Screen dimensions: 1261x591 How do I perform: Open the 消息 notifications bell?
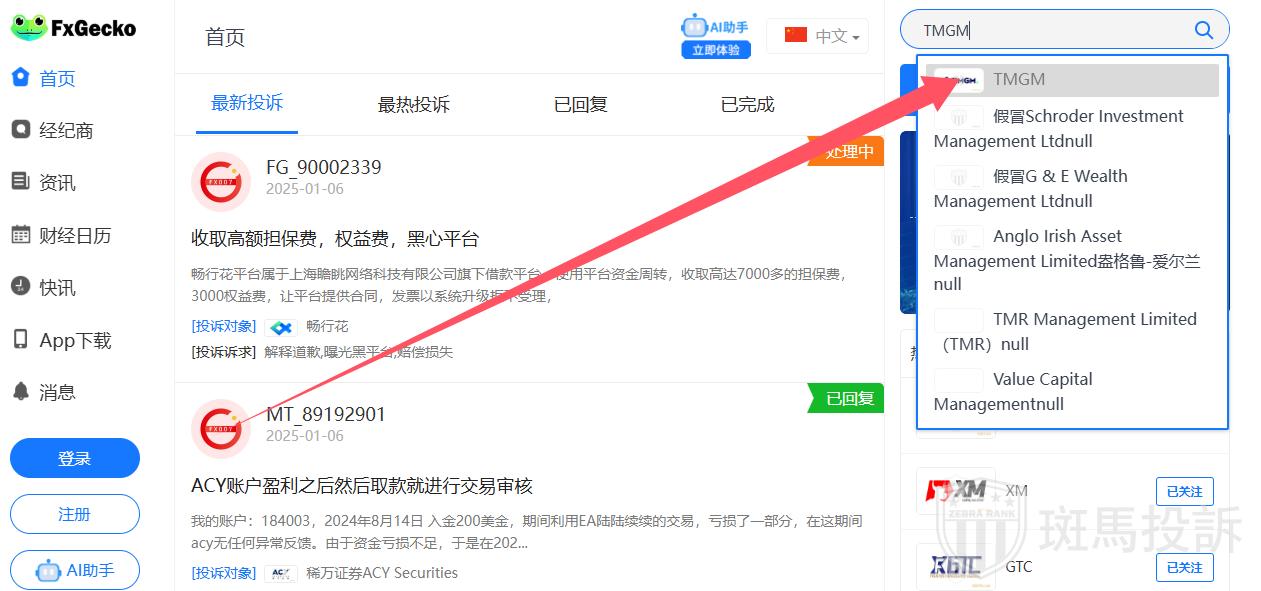[x=56, y=392]
